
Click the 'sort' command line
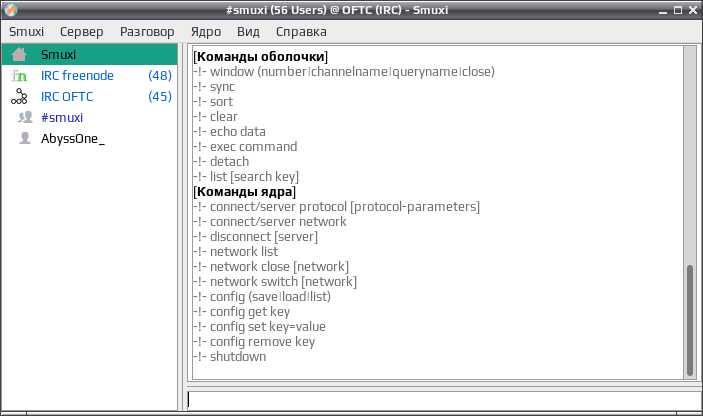point(213,102)
